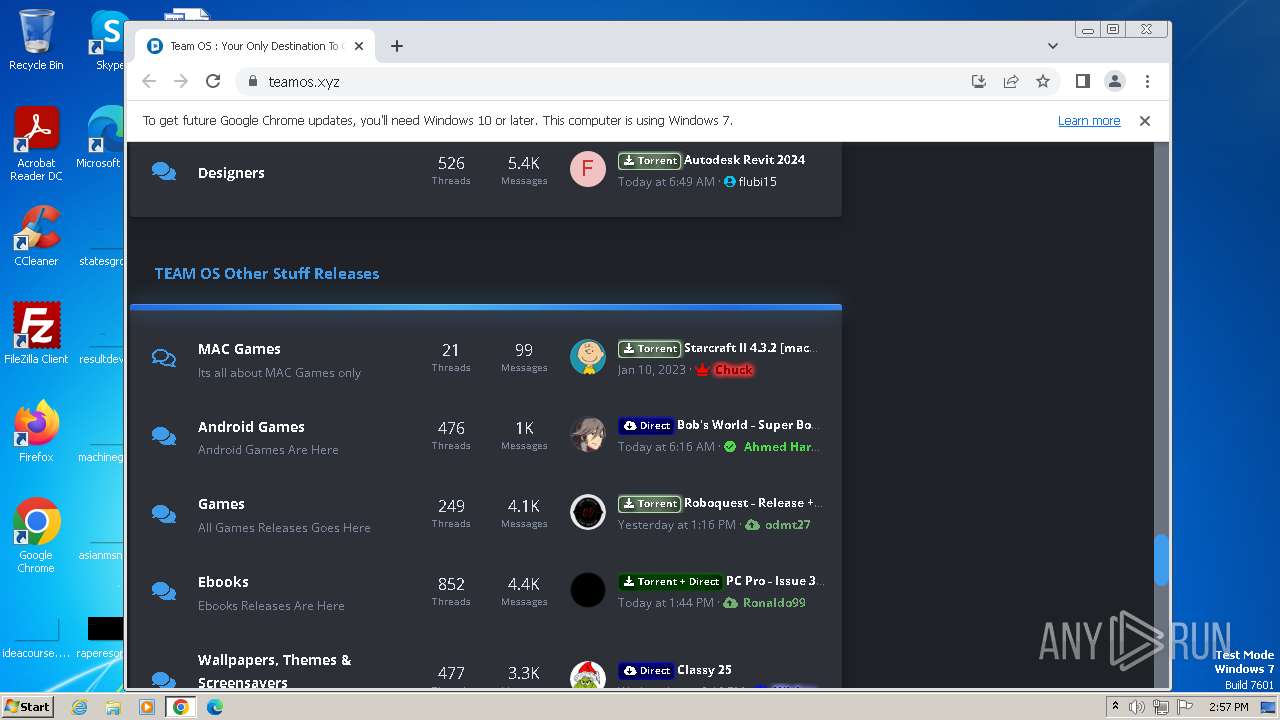Open Roboquest - Release thread
Viewport: 1280px width, 720px height.
click(753, 503)
